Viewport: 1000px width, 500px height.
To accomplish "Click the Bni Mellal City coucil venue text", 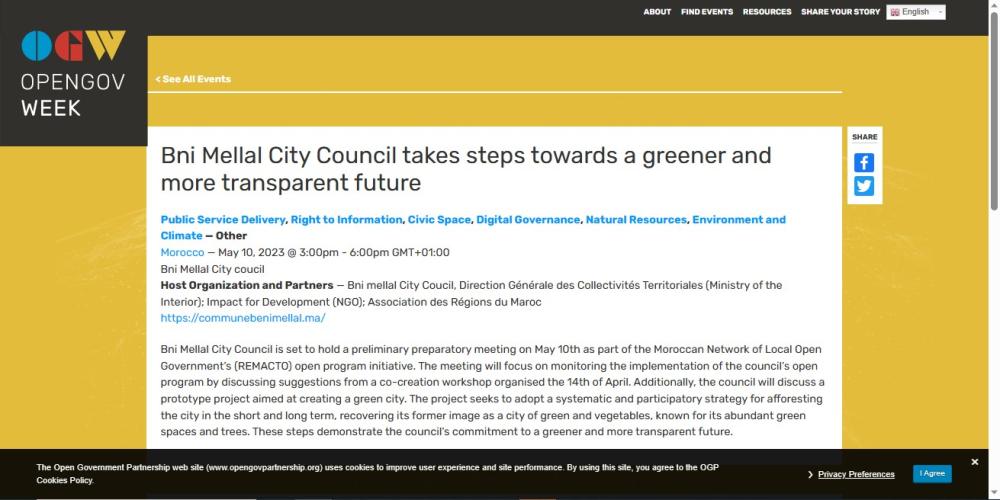I will point(212,269).
